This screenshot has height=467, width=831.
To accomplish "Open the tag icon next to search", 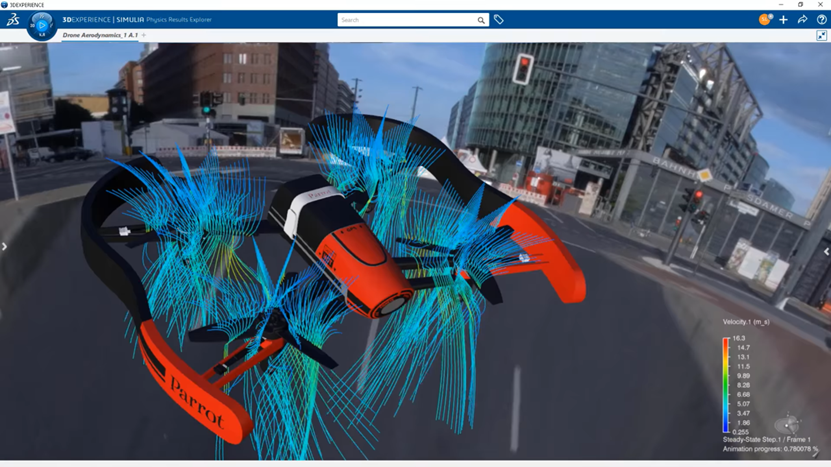I will coord(499,20).
